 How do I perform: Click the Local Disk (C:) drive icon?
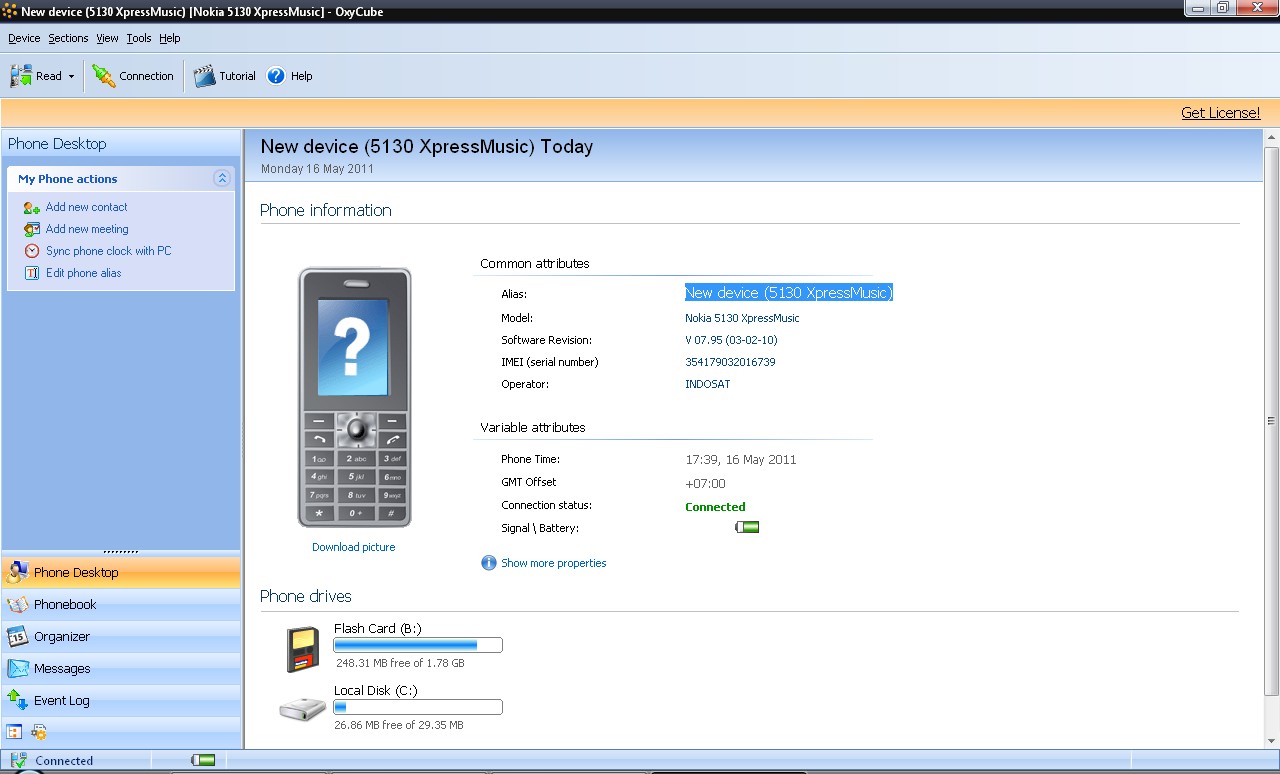302,709
